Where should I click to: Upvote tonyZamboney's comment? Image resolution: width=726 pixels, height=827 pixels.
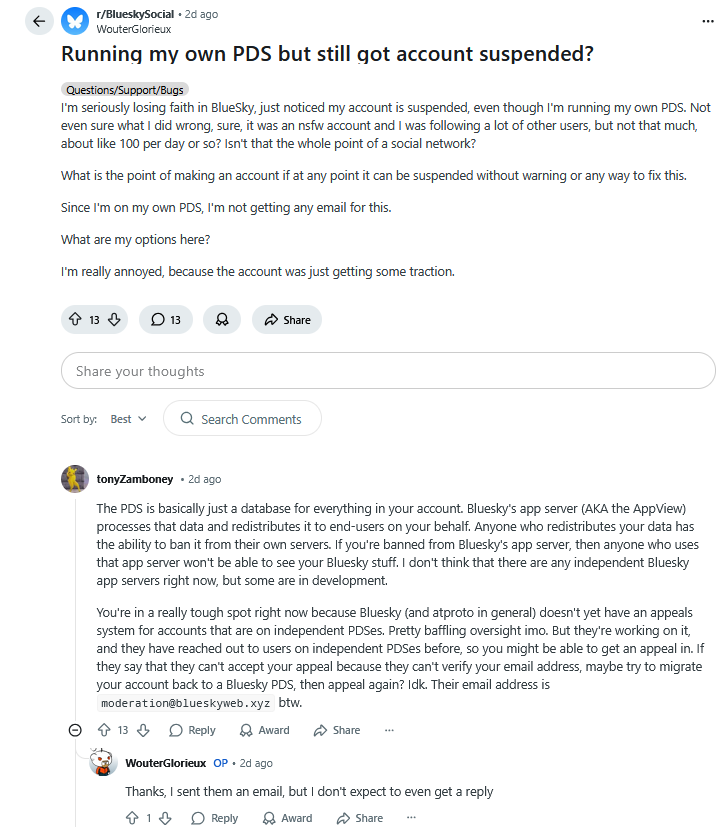[x=103, y=730]
